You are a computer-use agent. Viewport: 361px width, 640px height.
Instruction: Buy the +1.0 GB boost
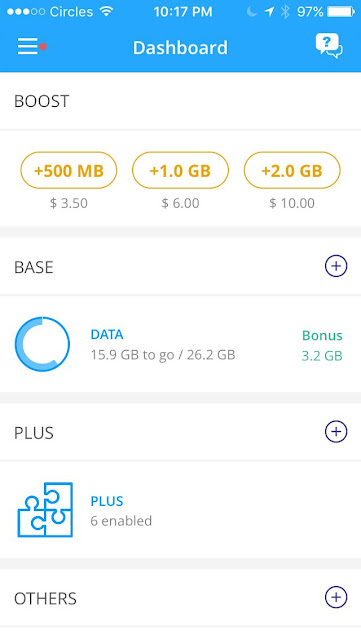(180, 170)
